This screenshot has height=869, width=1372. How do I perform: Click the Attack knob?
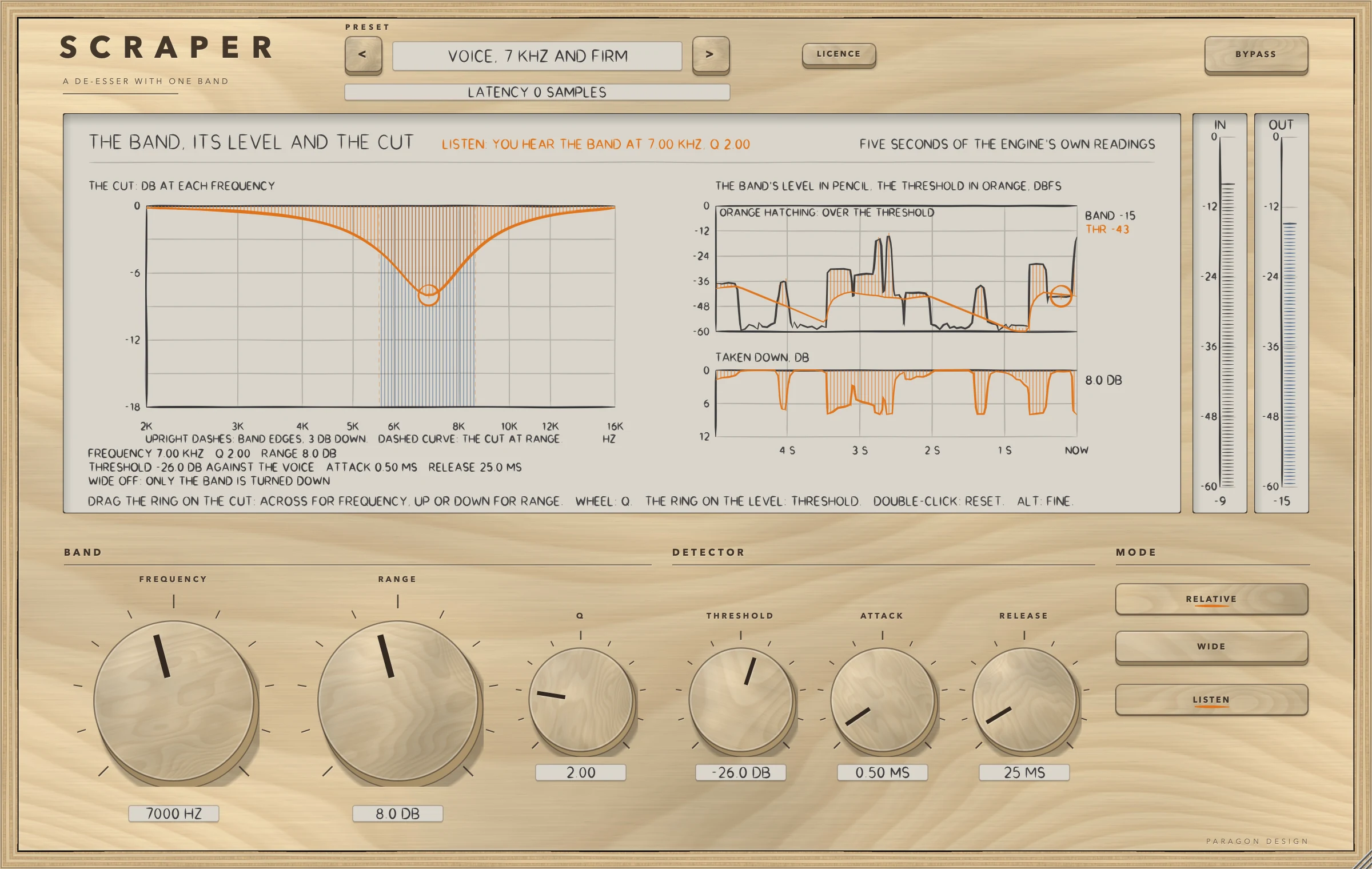pyautogui.click(x=883, y=699)
